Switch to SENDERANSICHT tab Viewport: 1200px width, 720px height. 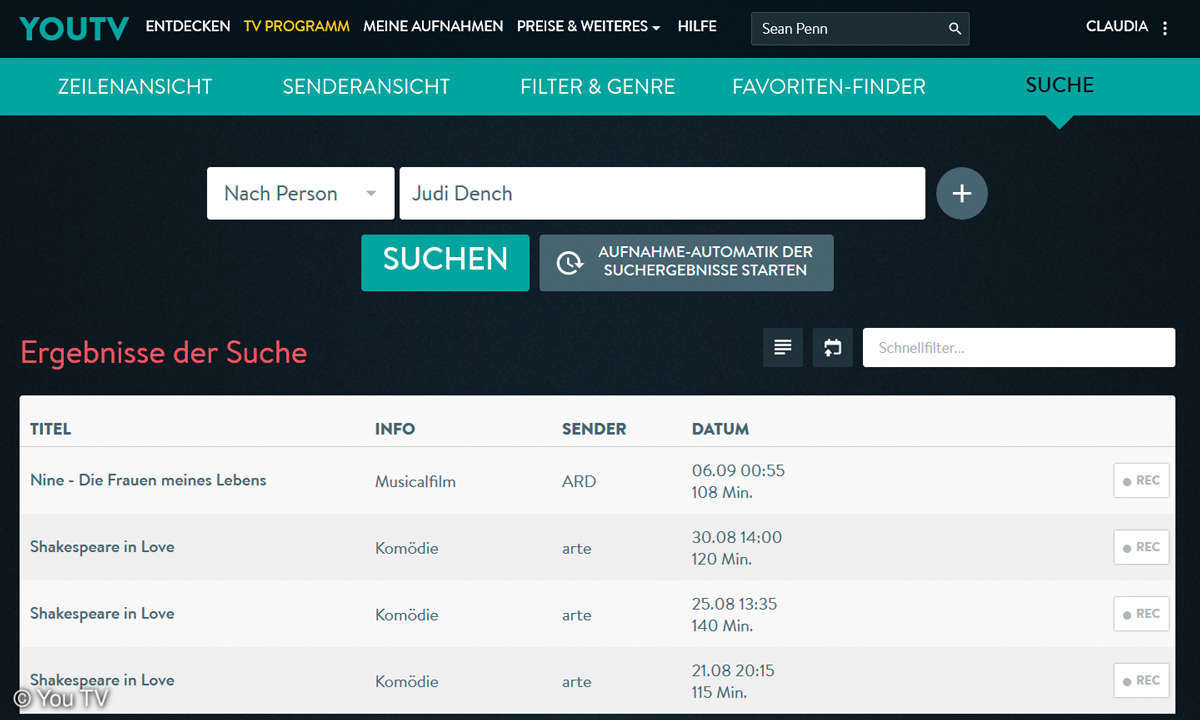pos(366,87)
